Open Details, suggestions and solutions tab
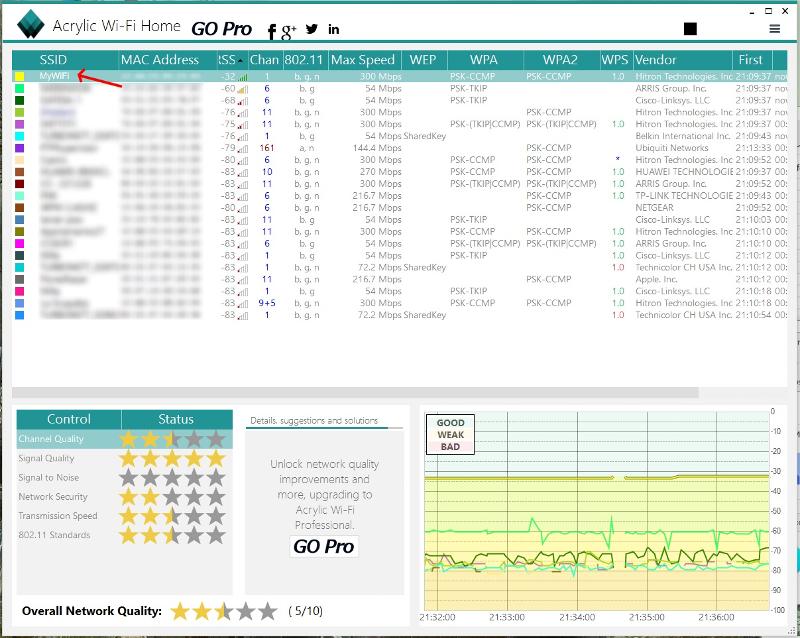Viewport: 800px width, 638px height. (x=314, y=421)
